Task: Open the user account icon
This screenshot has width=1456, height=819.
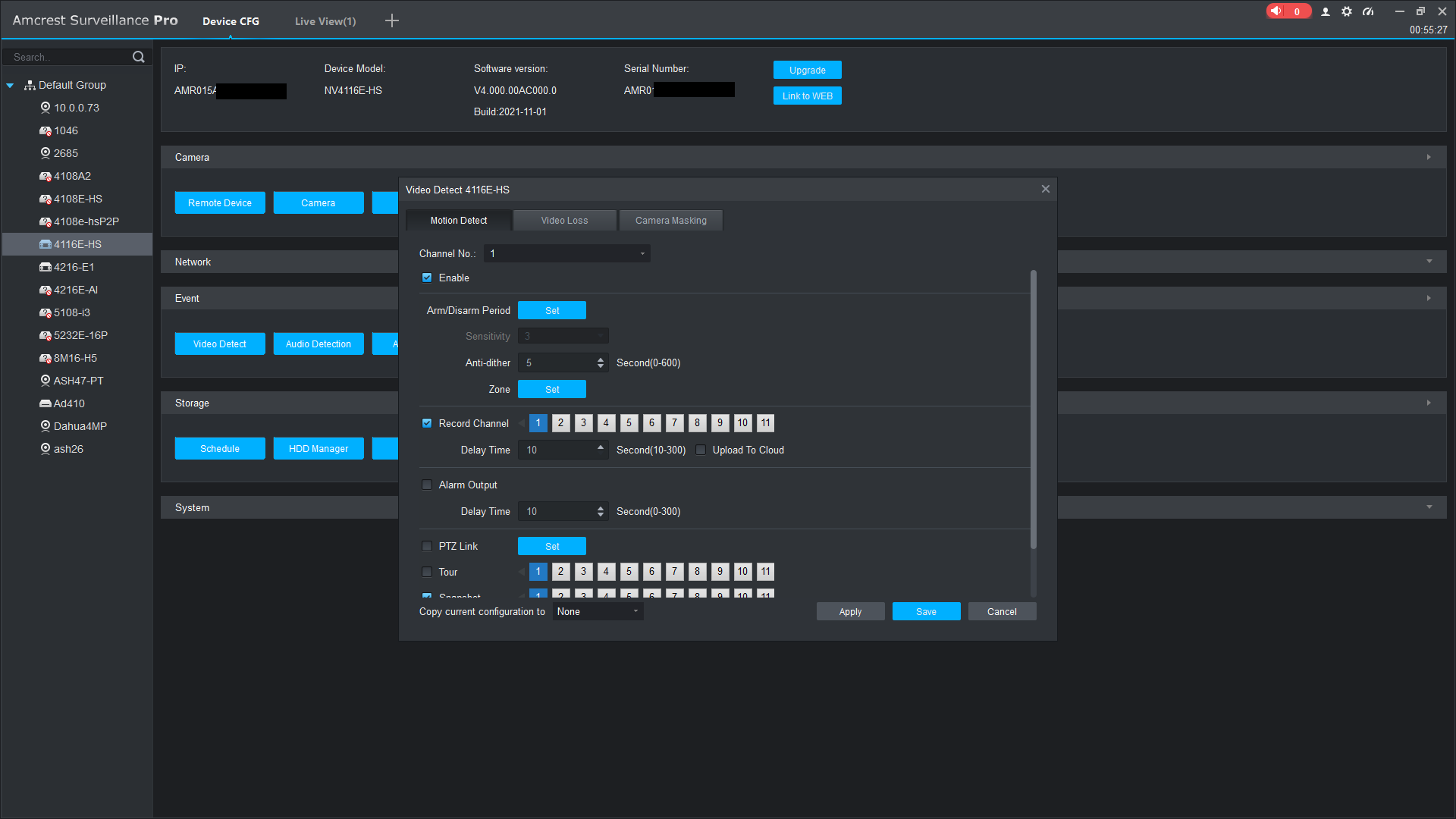Action: pyautogui.click(x=1325, y=11)
